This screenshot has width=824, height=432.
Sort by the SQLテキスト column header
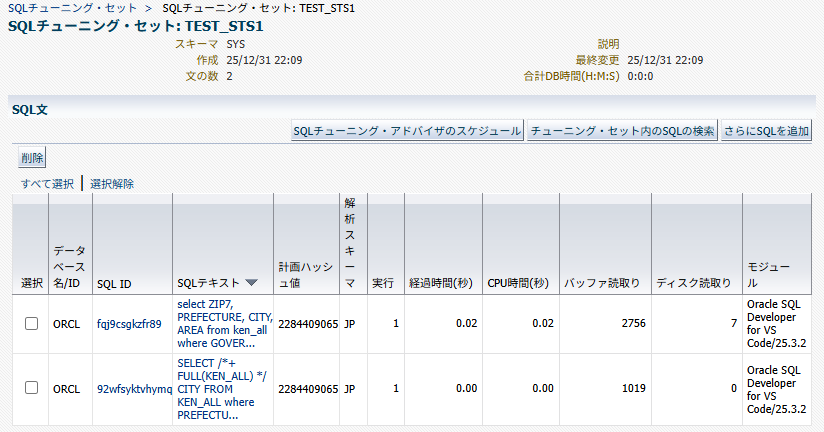208,283
